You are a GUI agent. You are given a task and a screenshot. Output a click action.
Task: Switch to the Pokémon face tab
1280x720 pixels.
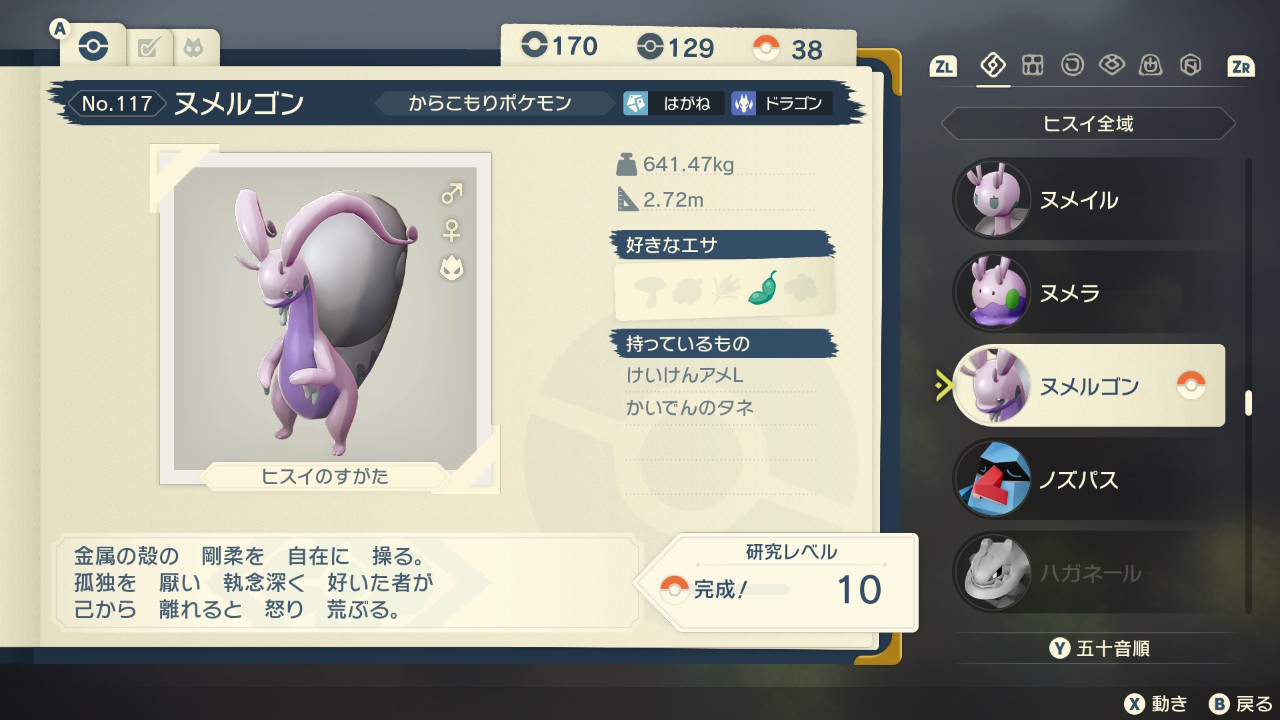tap(193, 47)
